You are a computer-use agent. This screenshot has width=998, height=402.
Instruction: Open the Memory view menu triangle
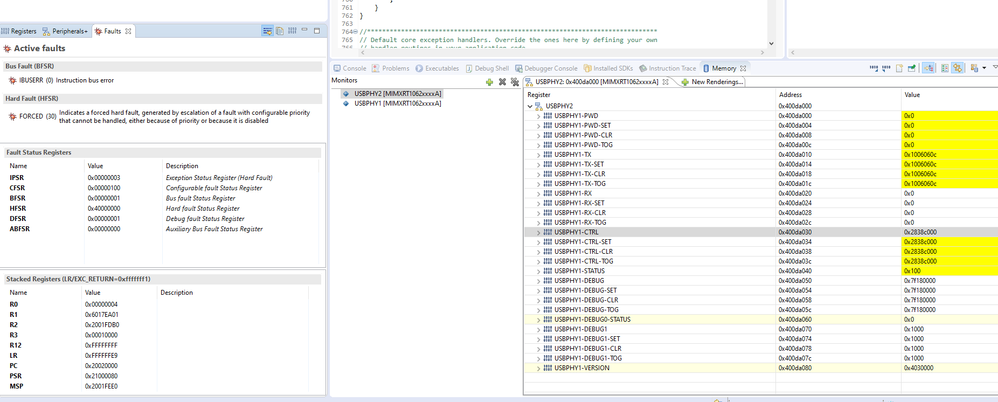click(995, 67)
